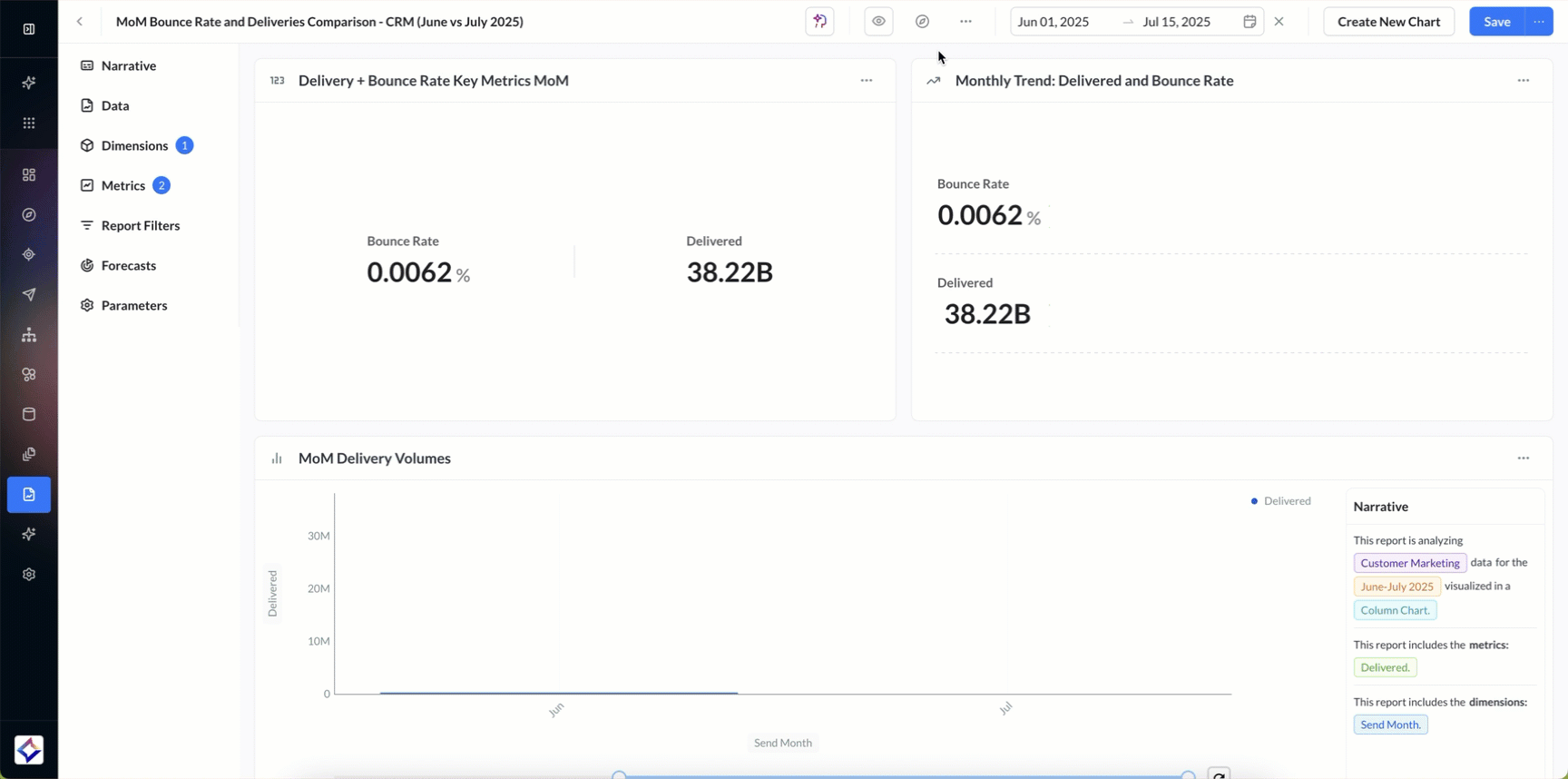The width and height of the screenshot is (1568, 779).
Task: Click the Create New Chart button
Action: pyautogui.click(x=1388, y=22)
